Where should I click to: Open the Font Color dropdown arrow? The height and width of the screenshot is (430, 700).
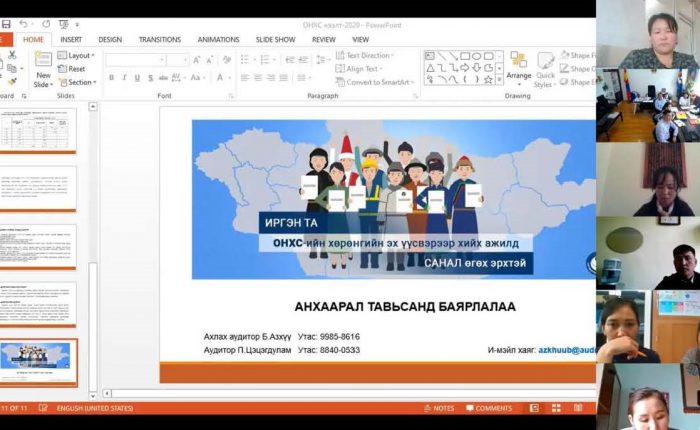[x=230, y=78]
